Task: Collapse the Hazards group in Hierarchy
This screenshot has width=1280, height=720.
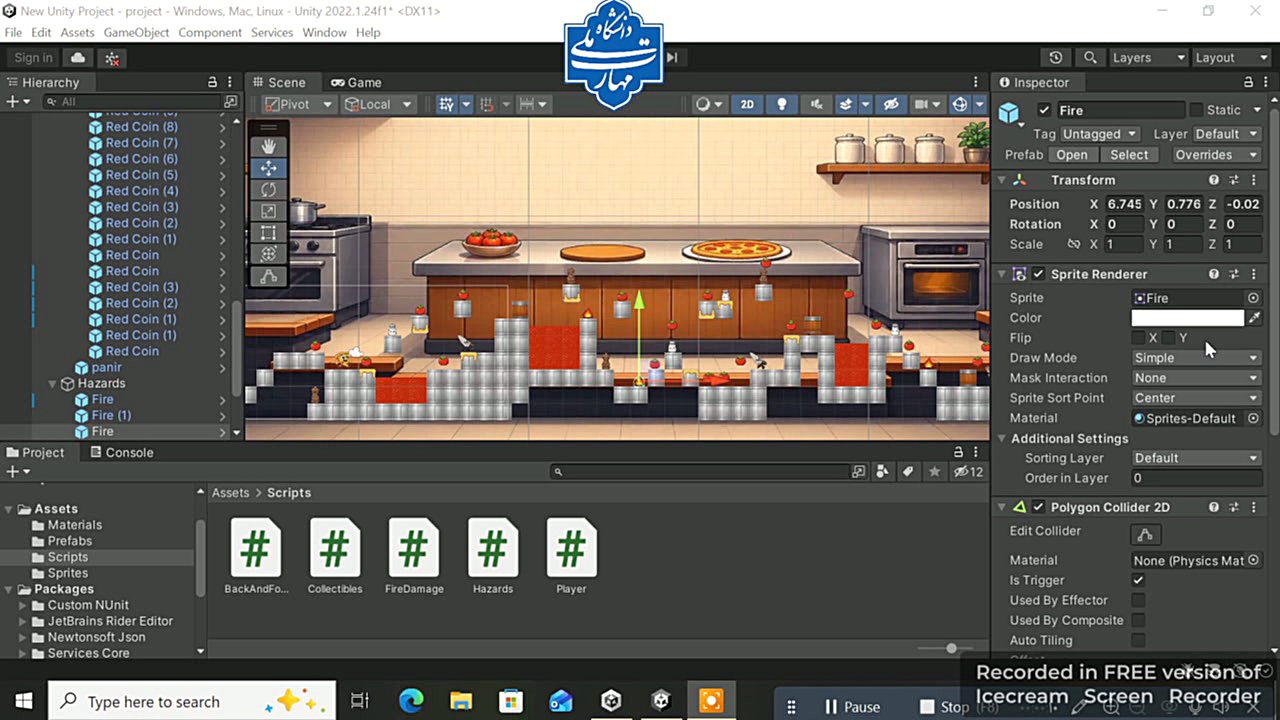Action: (54, 384)
